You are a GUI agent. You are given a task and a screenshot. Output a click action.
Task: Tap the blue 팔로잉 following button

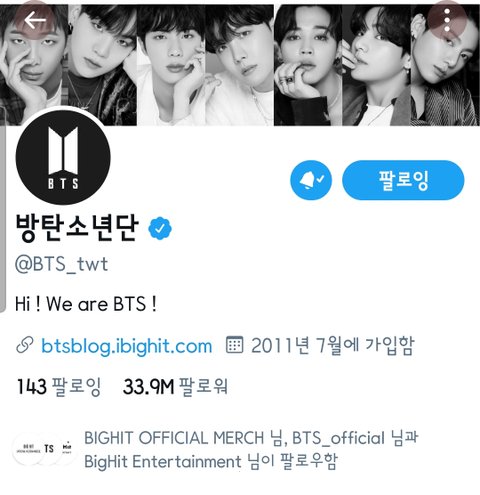[x=403, y=180]
